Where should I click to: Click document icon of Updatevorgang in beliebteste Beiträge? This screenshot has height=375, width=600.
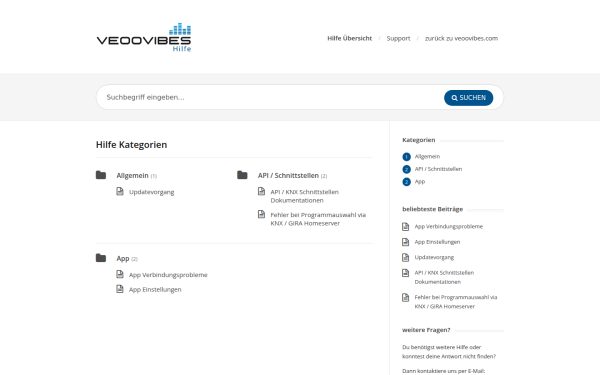(406, 257)
